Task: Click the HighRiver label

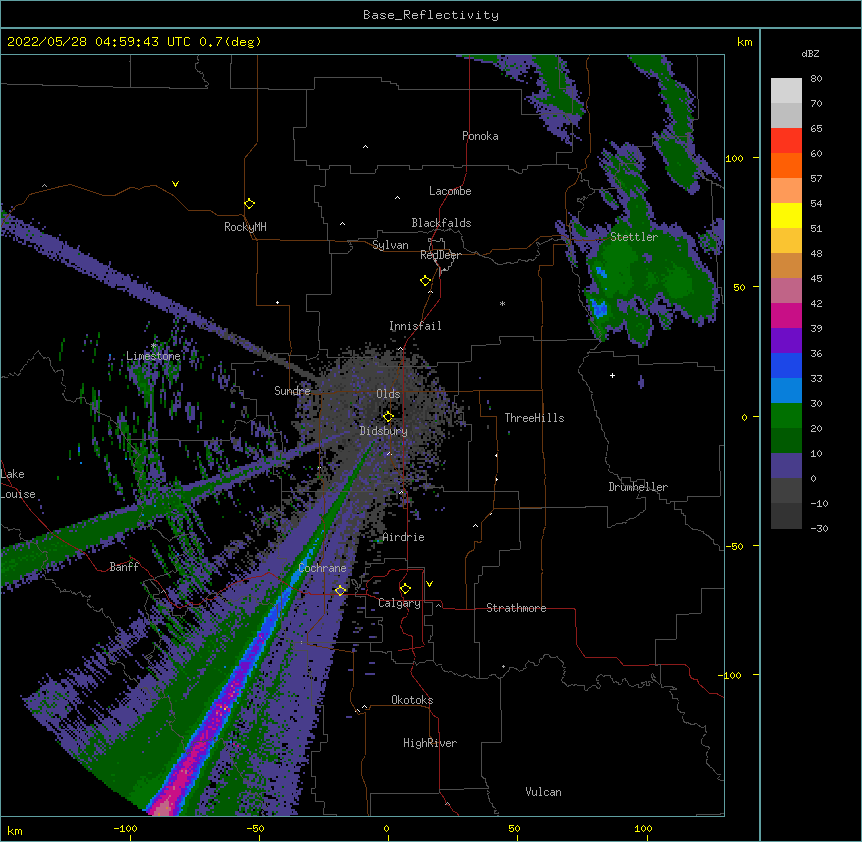Action: pos(430,743)
